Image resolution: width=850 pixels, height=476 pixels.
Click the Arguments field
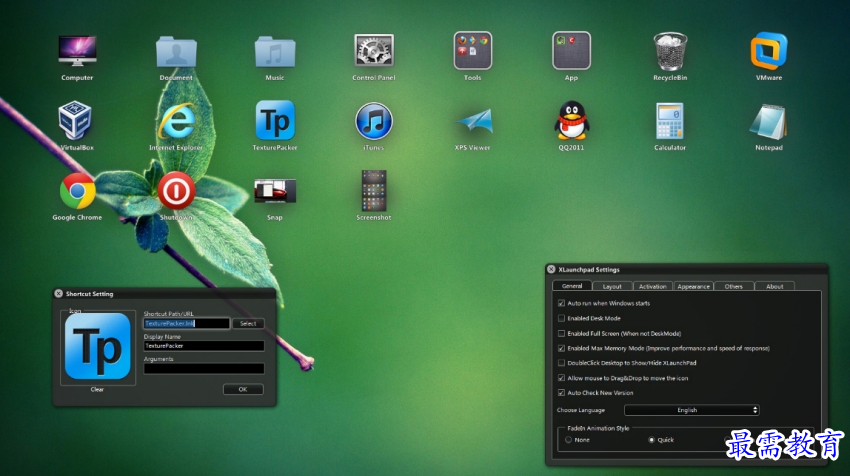(204, 369)
